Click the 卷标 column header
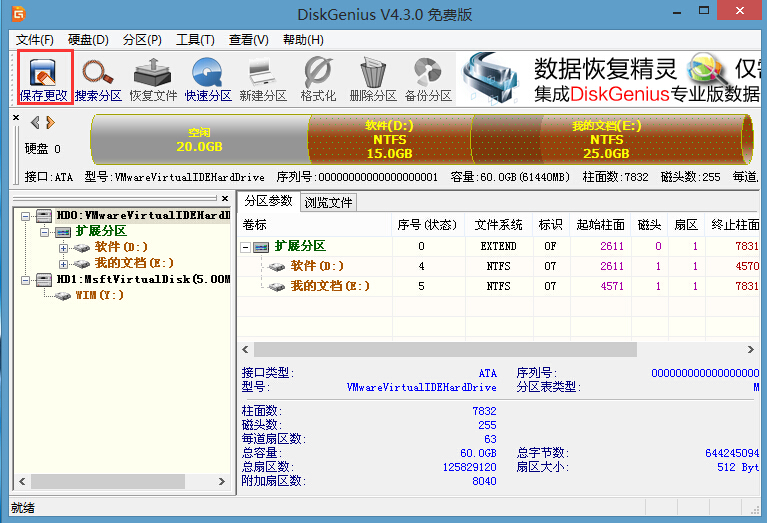 click(315, 225)
